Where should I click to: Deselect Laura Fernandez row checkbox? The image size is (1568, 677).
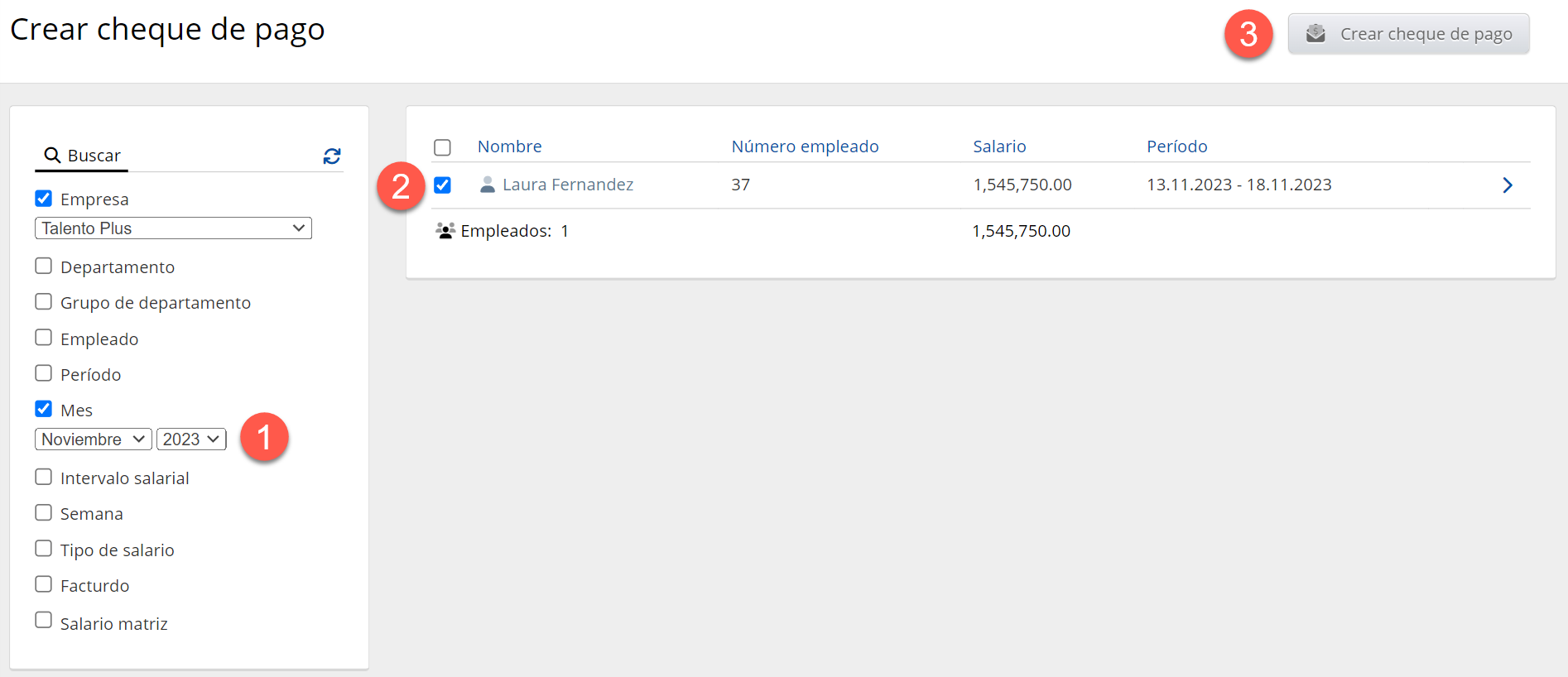point(443,185)
